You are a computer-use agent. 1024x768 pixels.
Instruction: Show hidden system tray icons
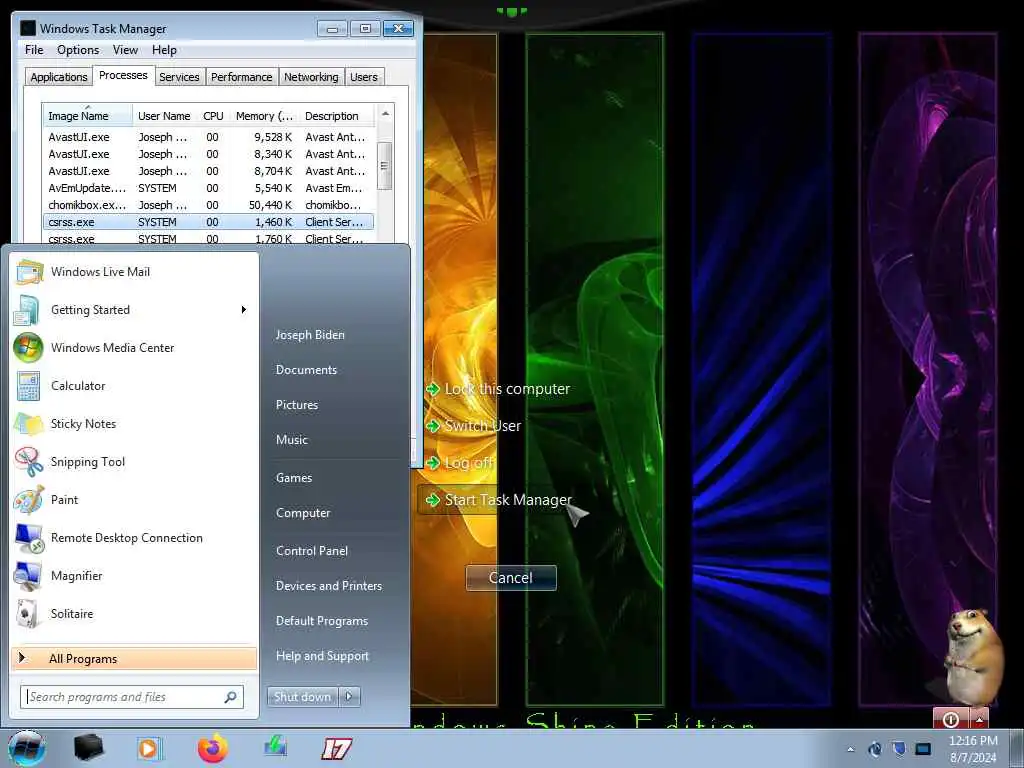(850, 750)
